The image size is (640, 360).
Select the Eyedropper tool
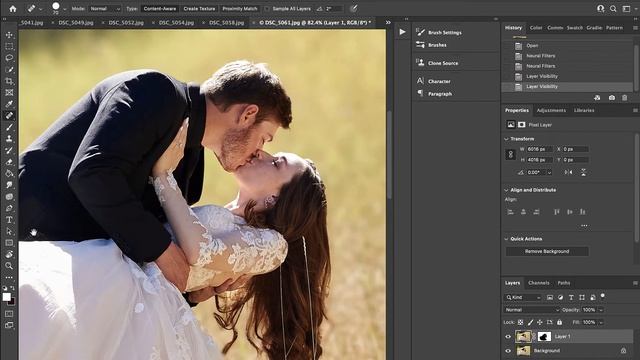click(9, 104)
